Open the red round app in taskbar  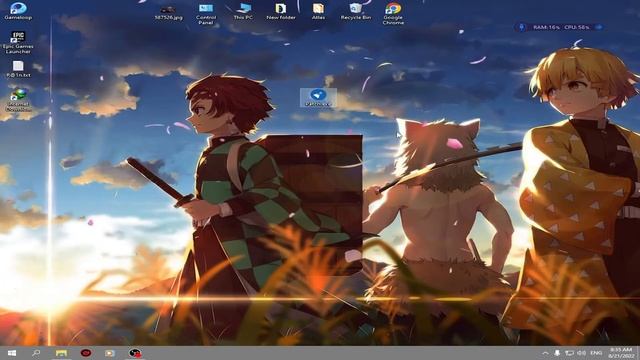click(85, 353)
